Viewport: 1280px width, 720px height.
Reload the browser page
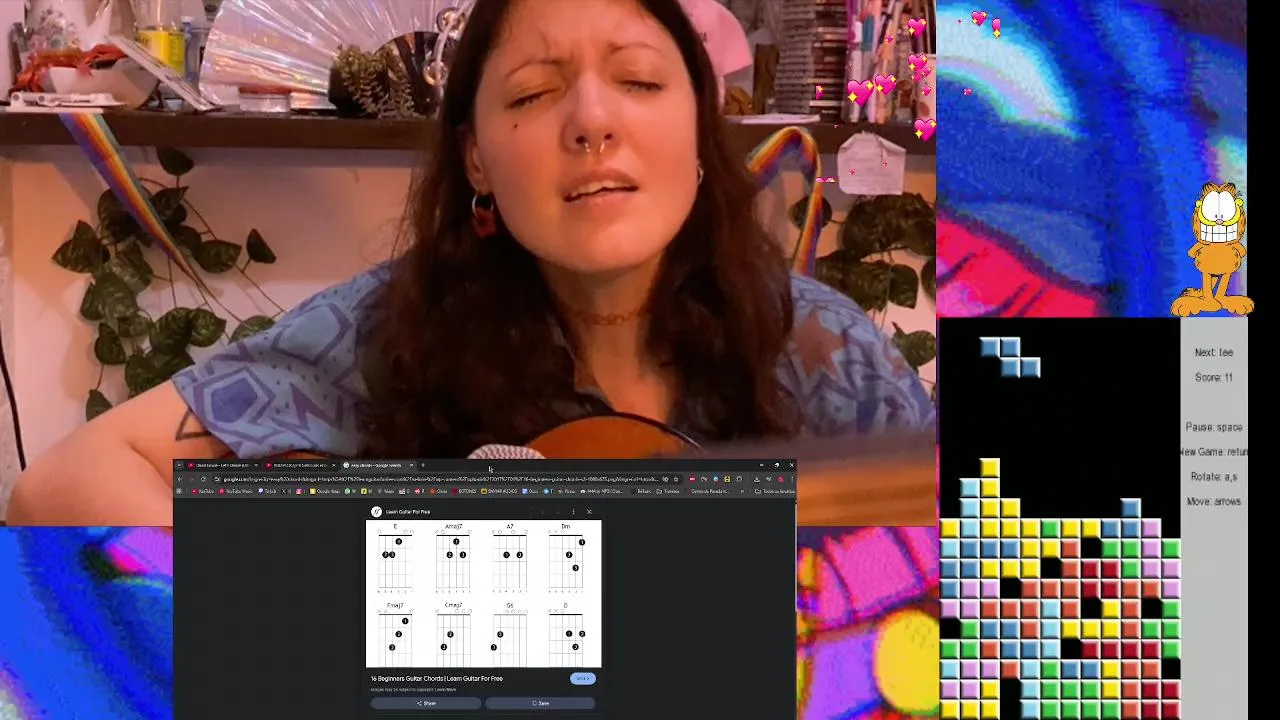[x=203, y=479]
